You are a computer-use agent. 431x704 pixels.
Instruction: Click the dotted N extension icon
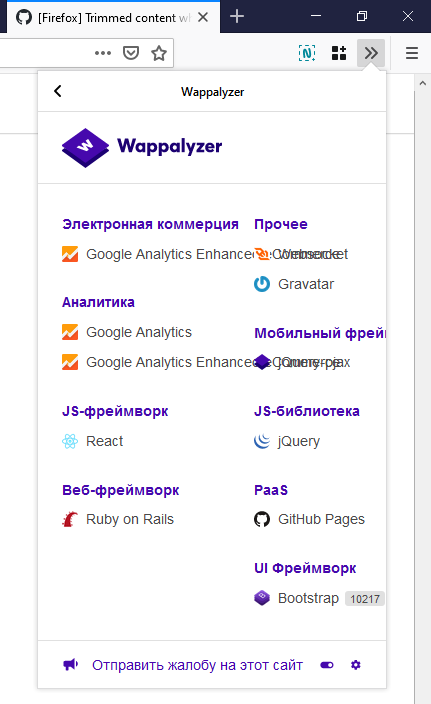pyautogui.click(x=307, y=53)
